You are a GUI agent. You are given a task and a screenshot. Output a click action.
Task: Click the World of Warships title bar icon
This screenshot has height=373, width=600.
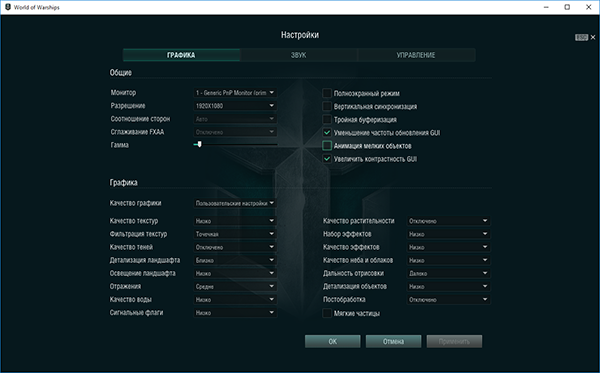(x=8, y=7)
